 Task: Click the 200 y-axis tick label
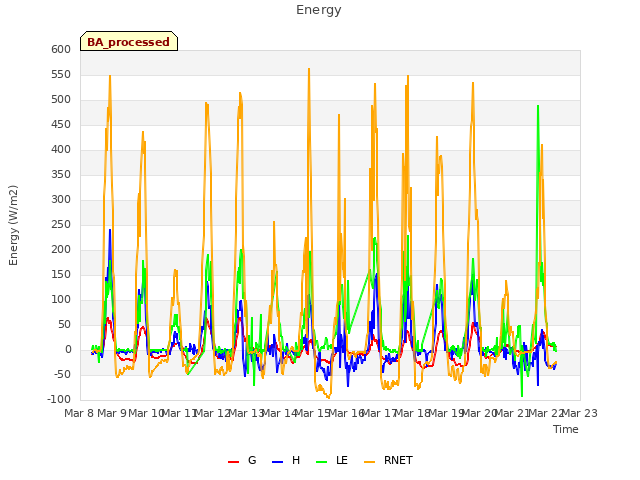coord(61,249)
